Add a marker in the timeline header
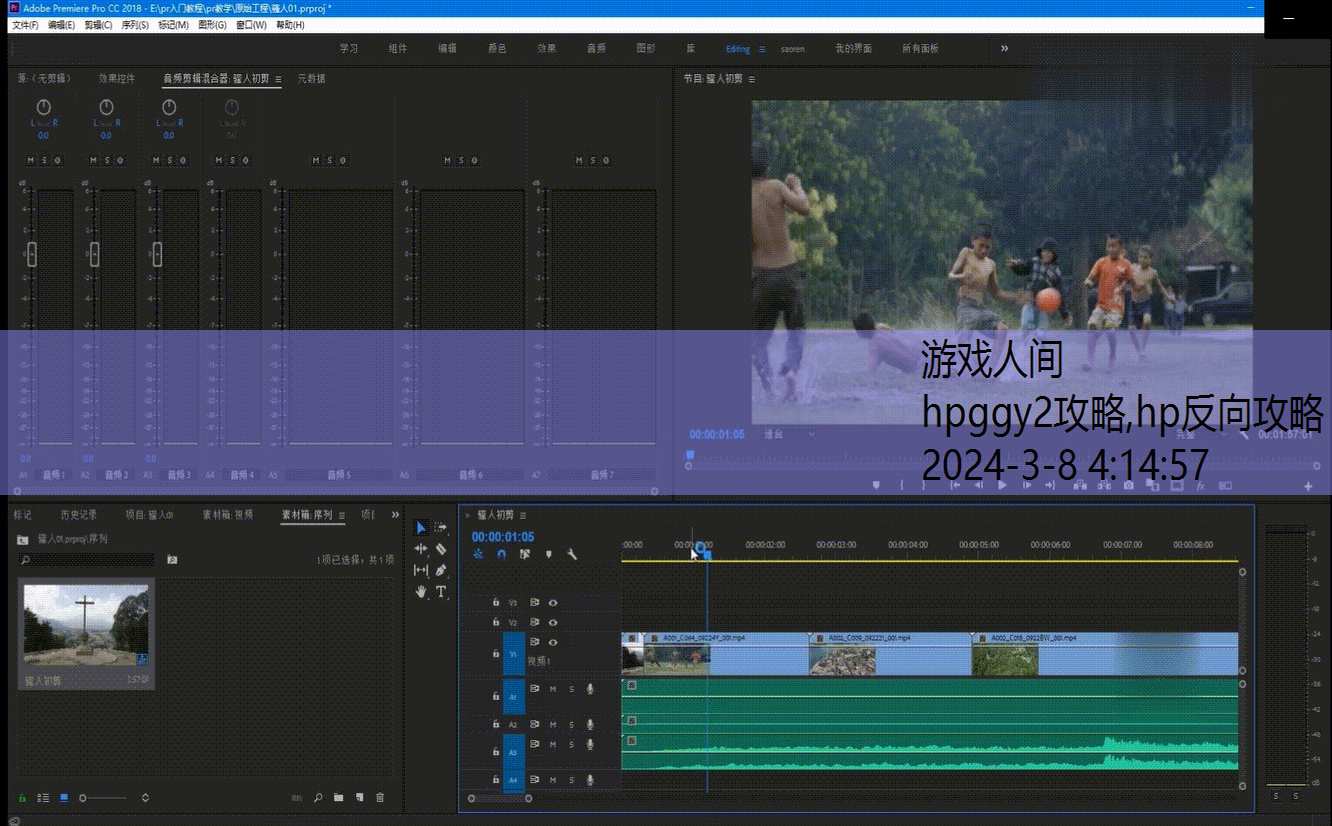Screen dimensions: 1332x826 548,554
